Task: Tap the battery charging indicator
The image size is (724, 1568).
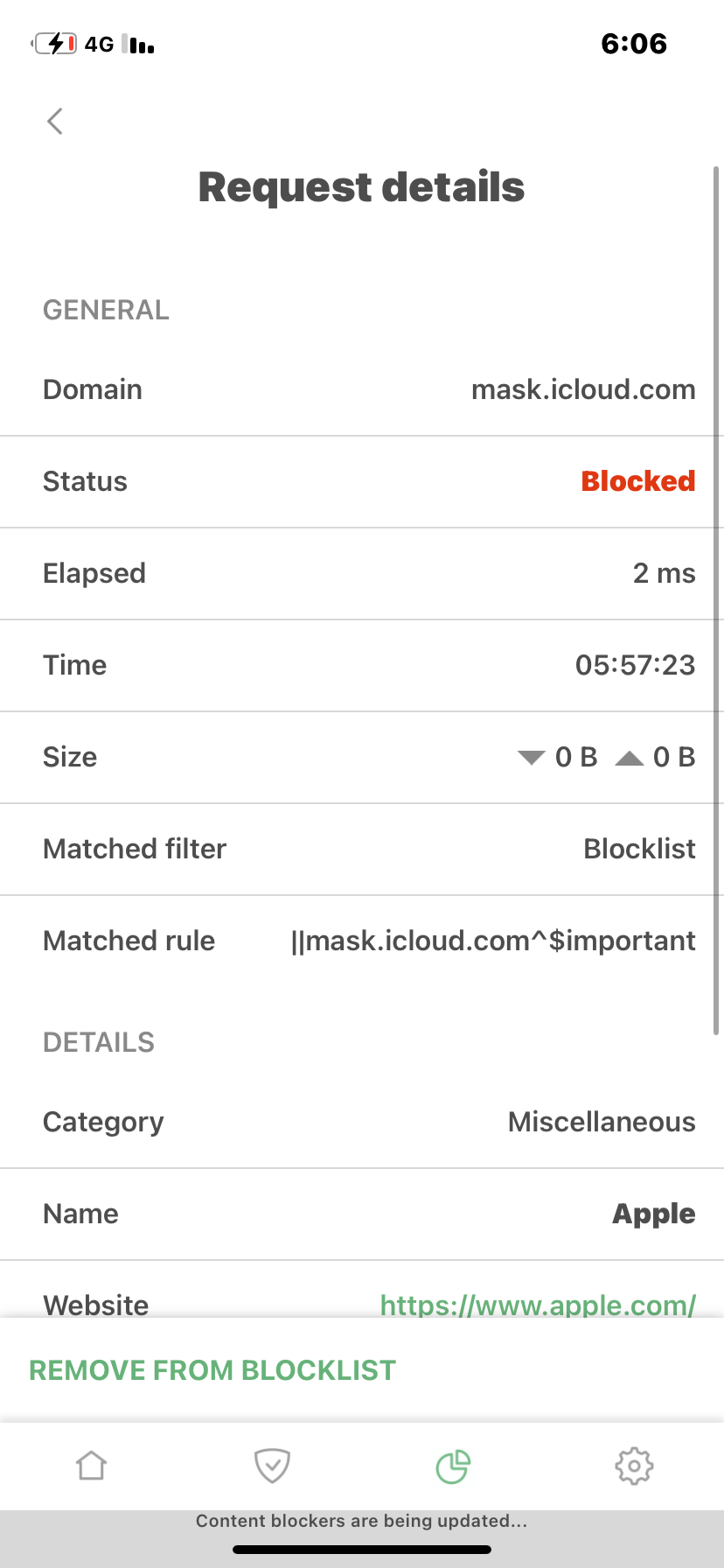Action: (54, 42)
